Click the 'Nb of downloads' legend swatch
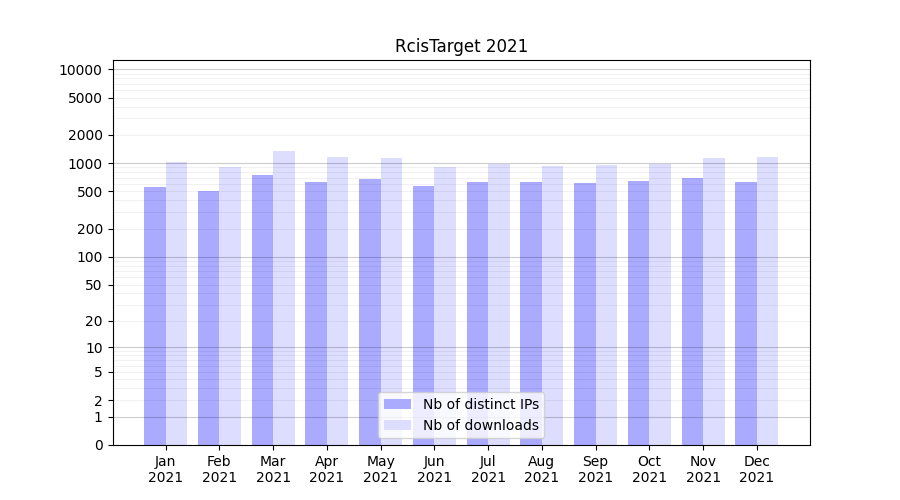The height and width of the screenshot is (500, 900). point(397,425)
